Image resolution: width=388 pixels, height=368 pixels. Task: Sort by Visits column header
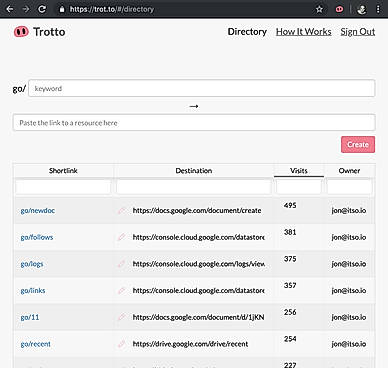tap(299, 171)
